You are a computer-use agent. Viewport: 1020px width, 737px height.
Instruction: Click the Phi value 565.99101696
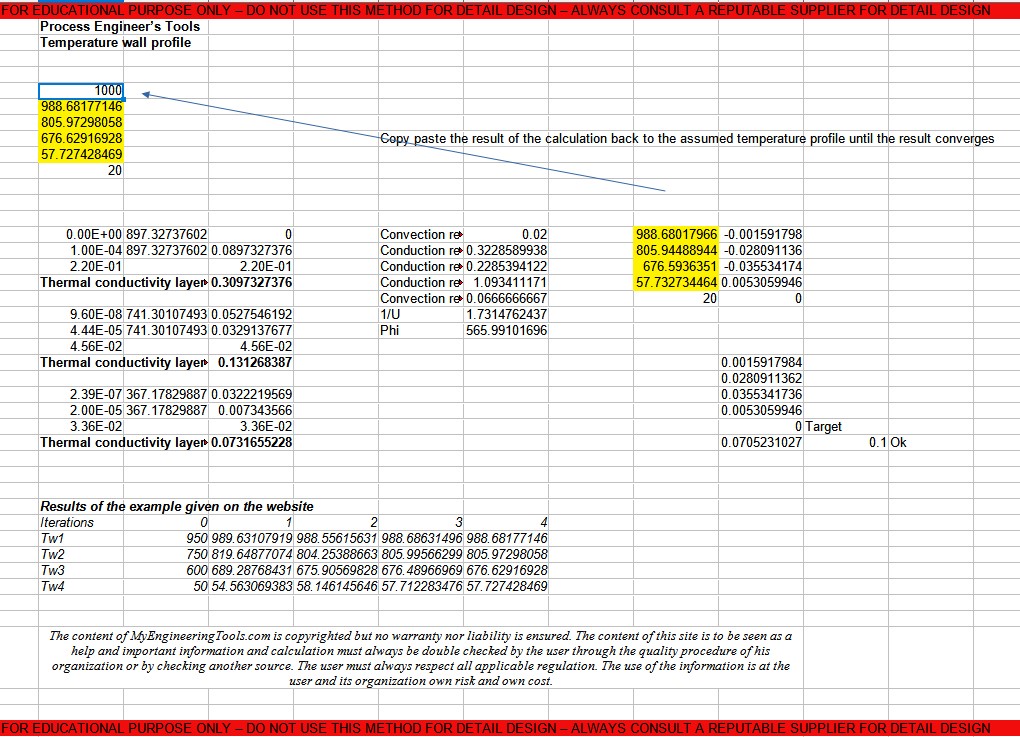pyautogui.click(x=506, y=330)
